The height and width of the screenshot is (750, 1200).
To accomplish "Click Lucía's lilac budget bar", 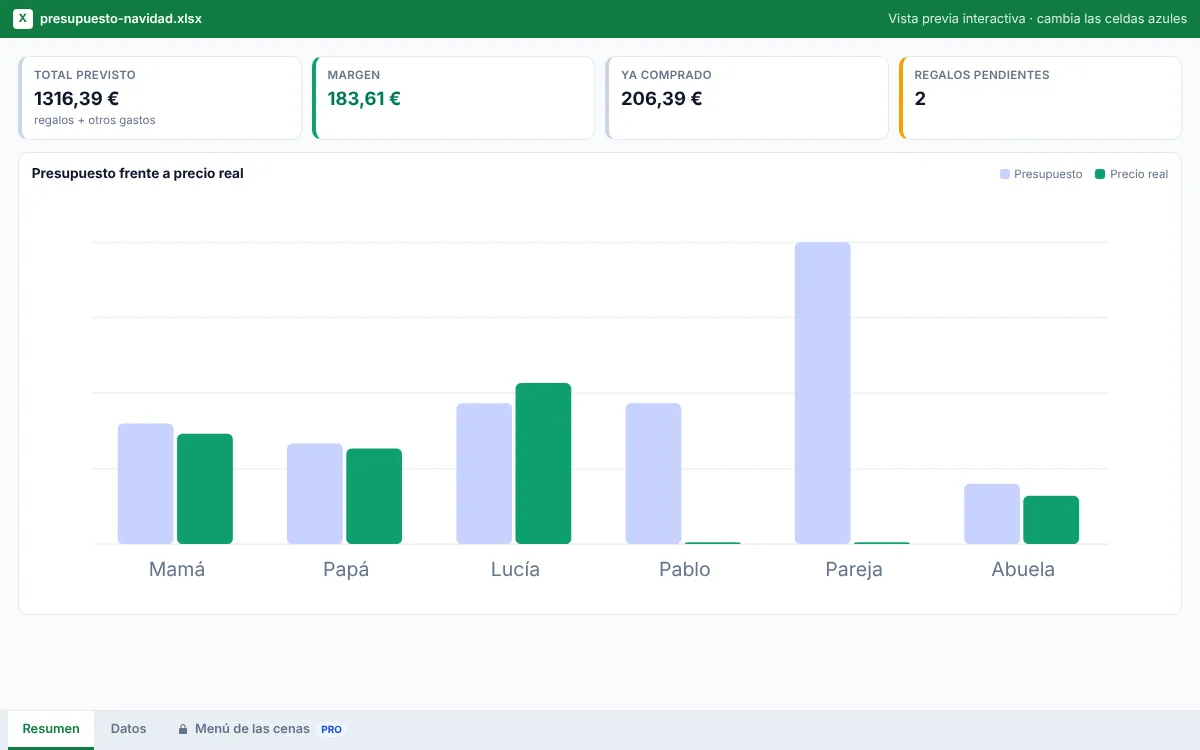I will pyautogui.click(x=484, y=474).
